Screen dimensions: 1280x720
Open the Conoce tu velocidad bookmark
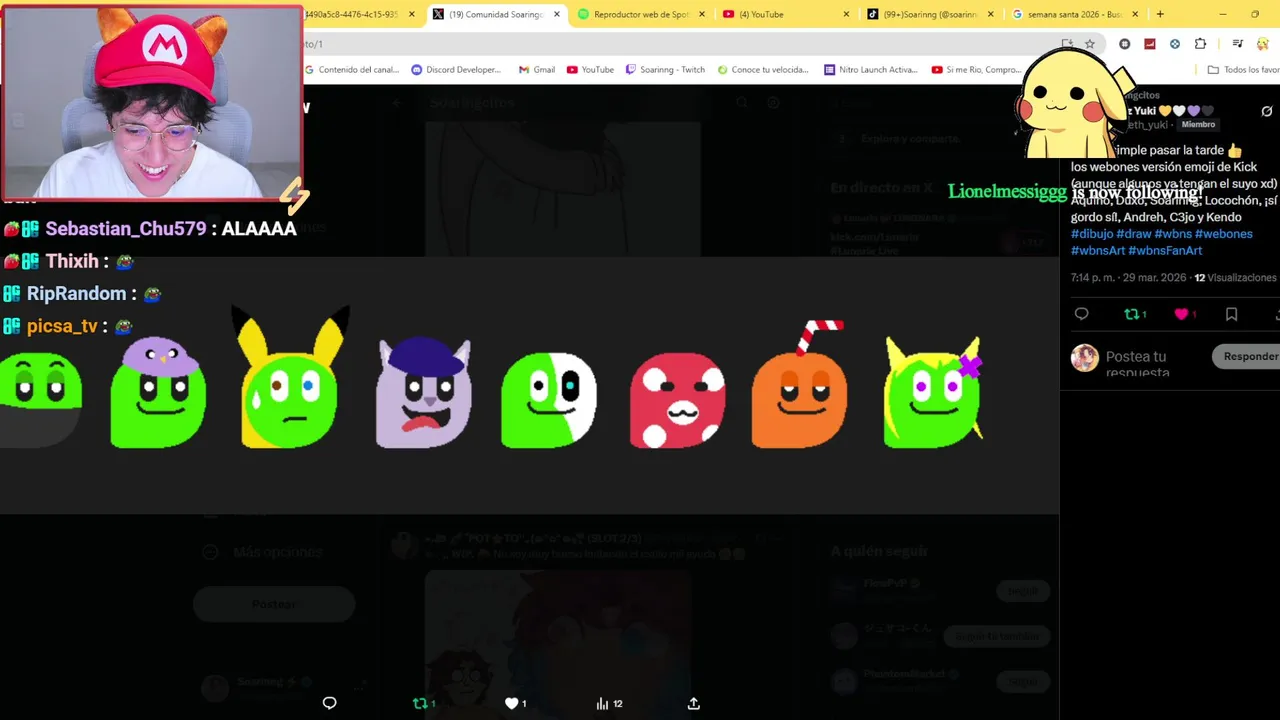(x=762, y=70)
